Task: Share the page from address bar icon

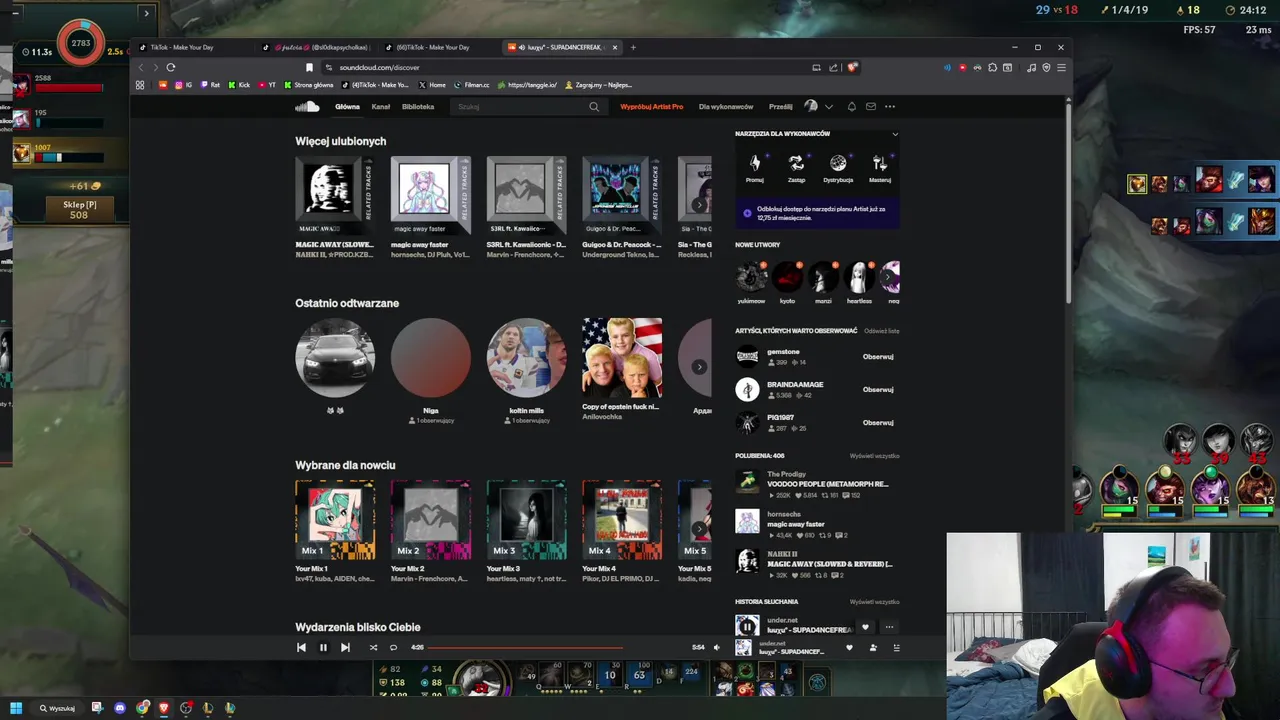Action: click(x=833, y=67)
